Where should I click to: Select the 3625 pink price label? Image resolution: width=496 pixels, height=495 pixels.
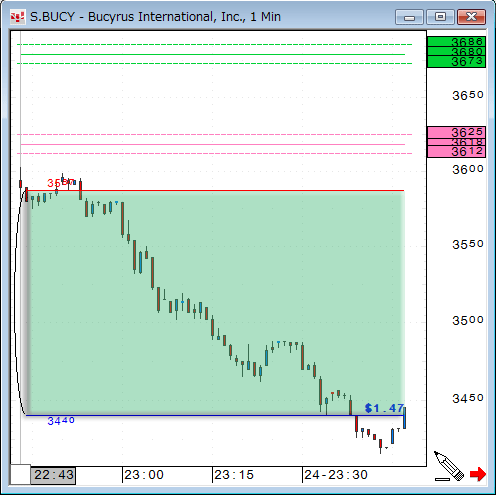(x=456, y=132)
